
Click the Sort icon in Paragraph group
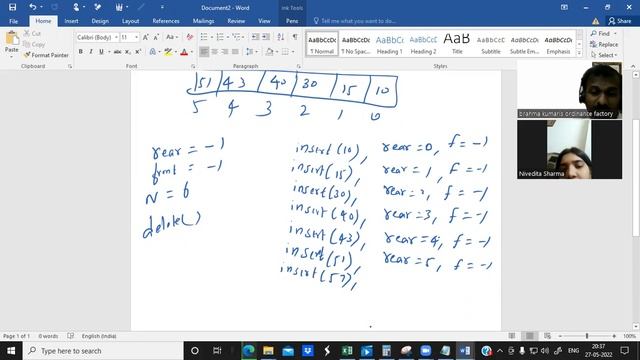(x=280, y=37)
